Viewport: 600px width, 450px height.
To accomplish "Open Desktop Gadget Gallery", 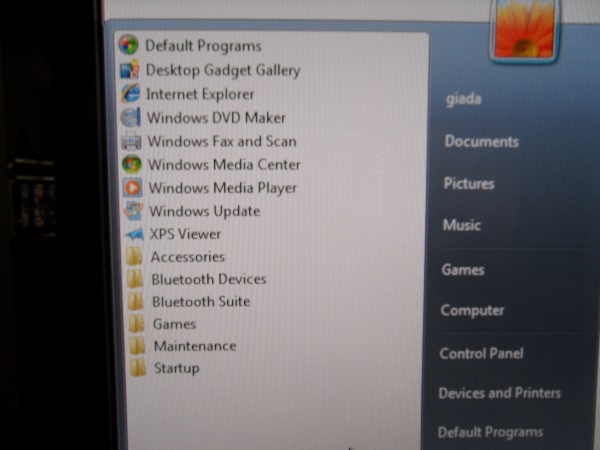I will tap(223, 70).
